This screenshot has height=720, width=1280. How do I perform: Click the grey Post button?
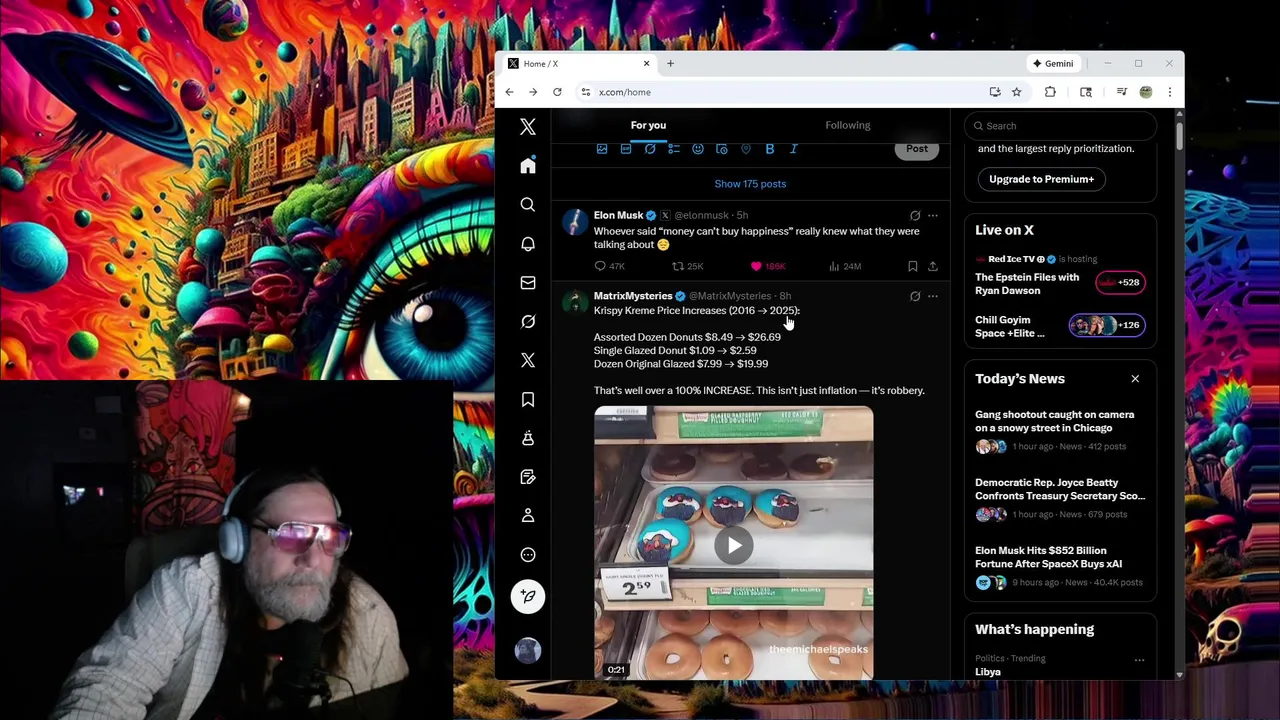tap(917, 149)
